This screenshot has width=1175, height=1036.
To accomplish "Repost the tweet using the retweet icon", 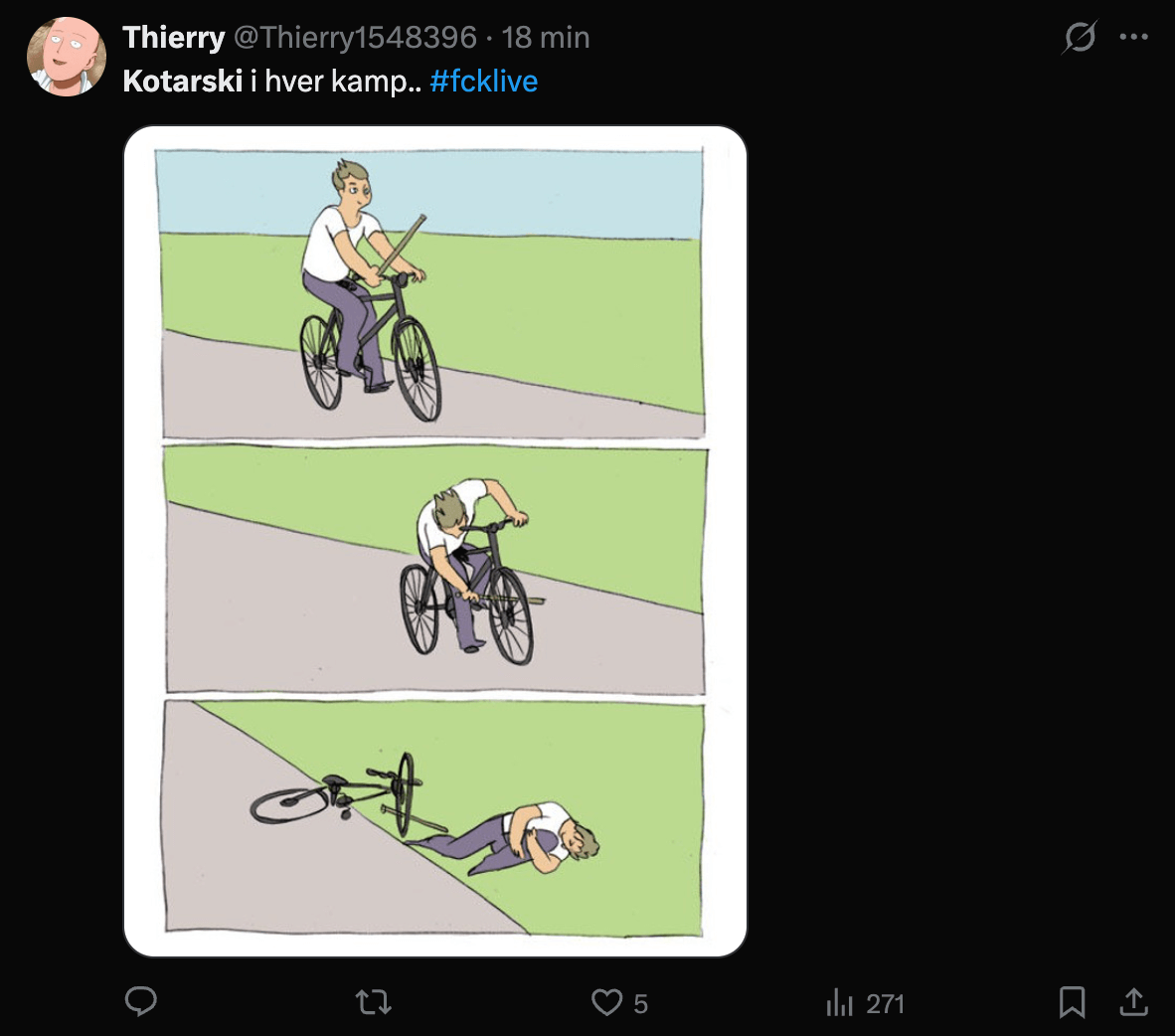I will [x=374, y=1002].
